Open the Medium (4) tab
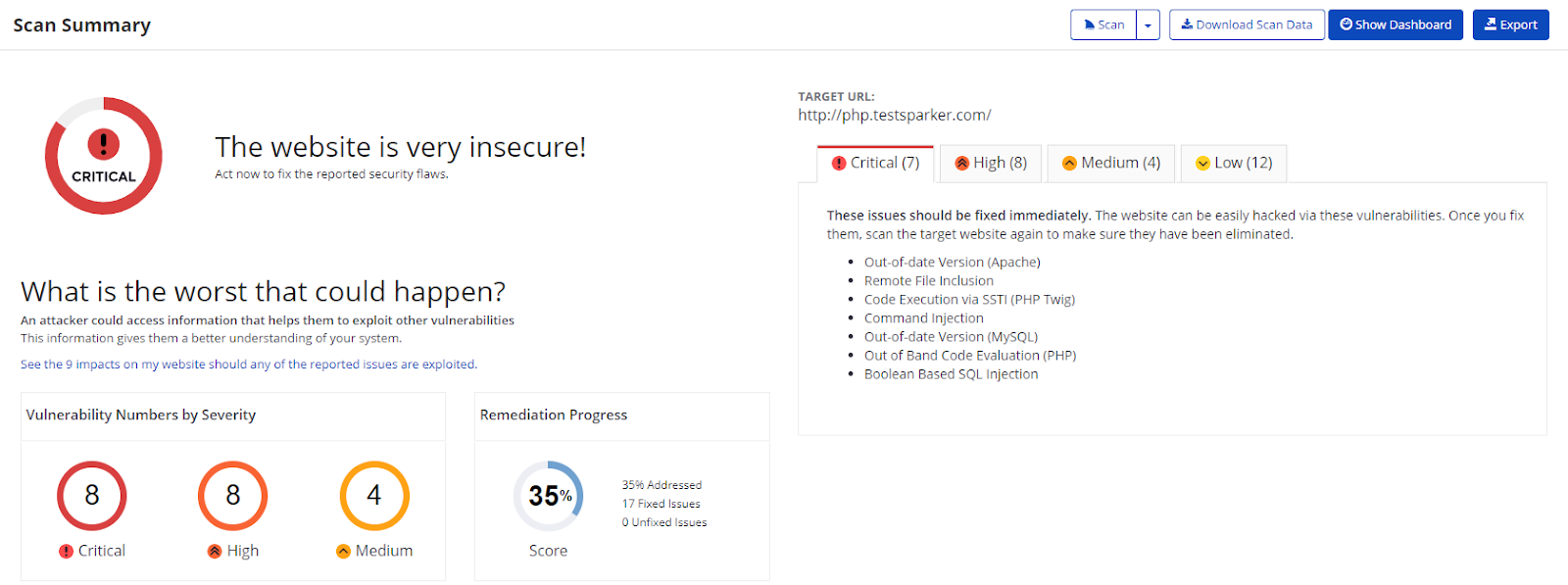Image resolution: width=1568 pixels, height=585 pixels. 1110,164
